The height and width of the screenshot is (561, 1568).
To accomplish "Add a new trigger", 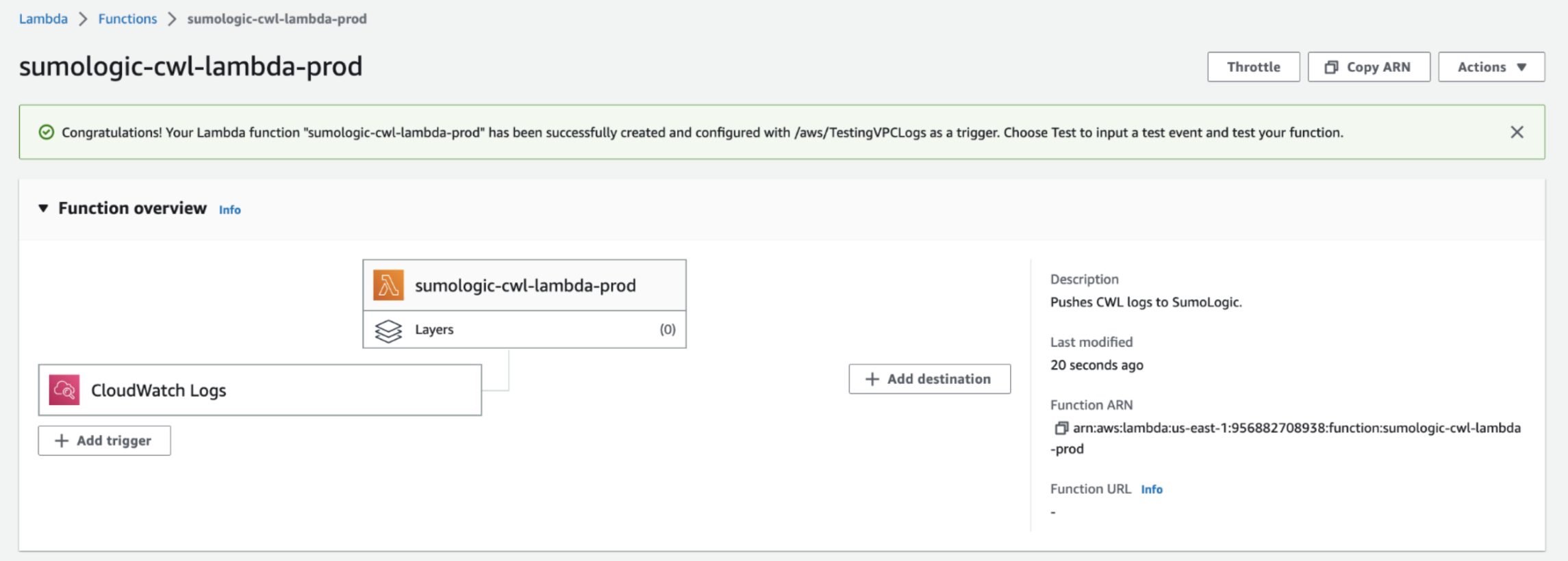I will pos(104,441).
